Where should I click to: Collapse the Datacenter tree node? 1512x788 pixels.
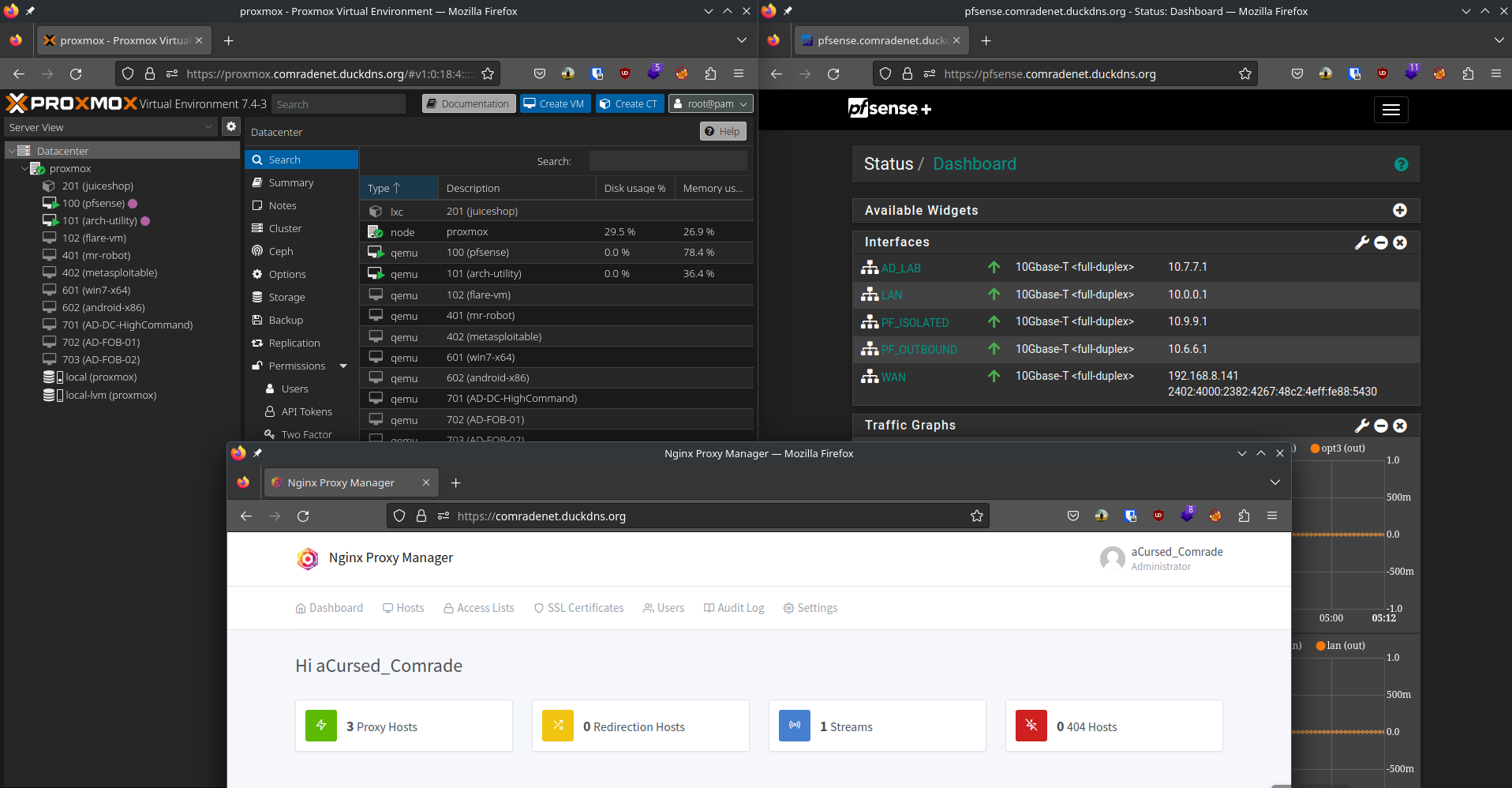coord(12,151)
